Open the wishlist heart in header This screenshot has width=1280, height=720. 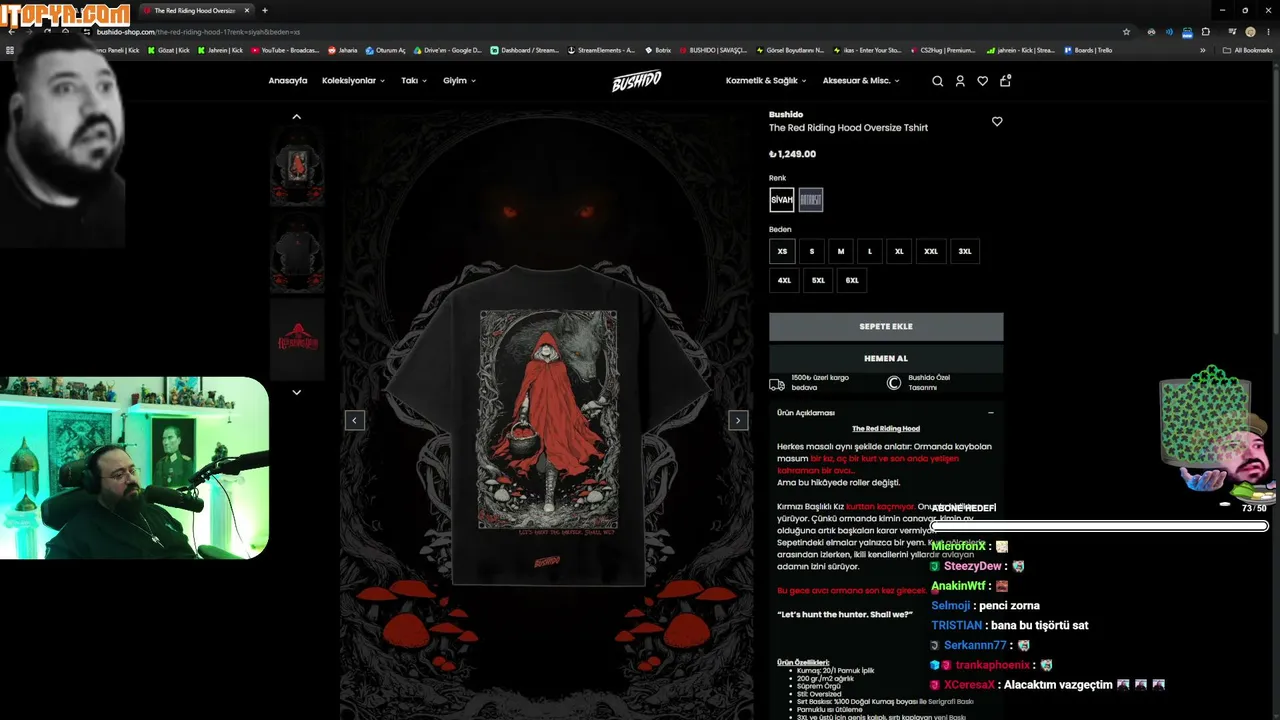(983, 81)
